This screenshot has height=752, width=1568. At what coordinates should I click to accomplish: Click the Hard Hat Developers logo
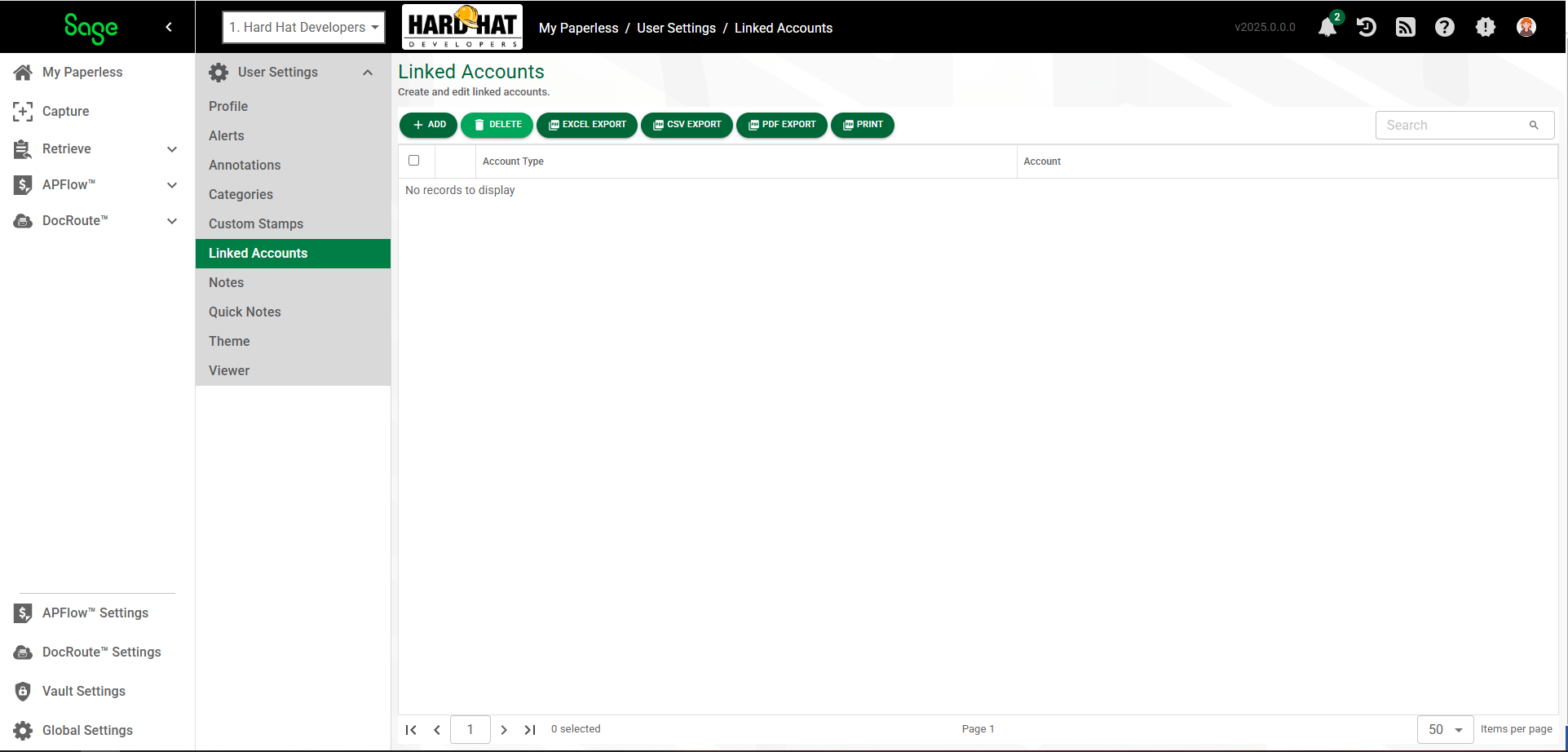(x=462, y=27)
